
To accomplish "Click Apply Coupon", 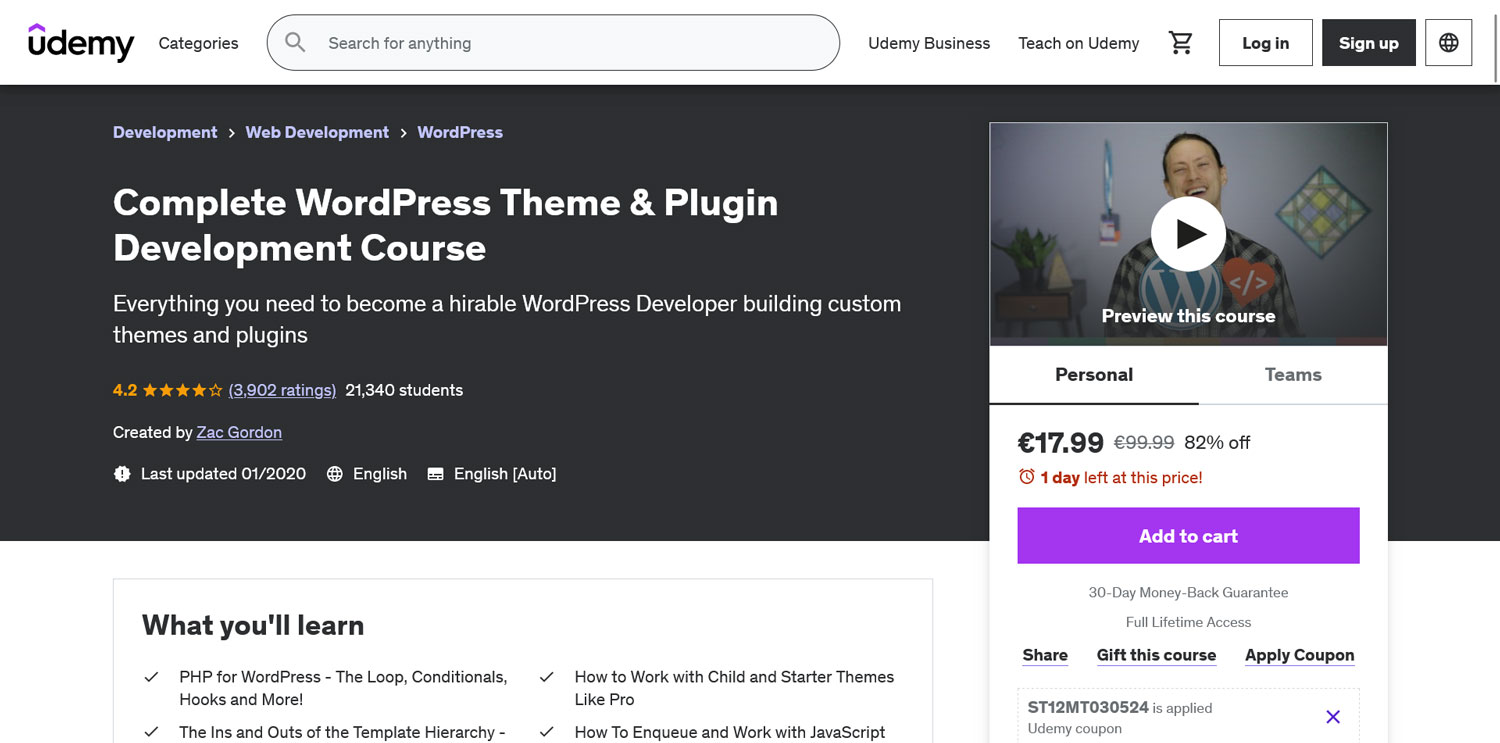I will click(x=1299, y=655).
